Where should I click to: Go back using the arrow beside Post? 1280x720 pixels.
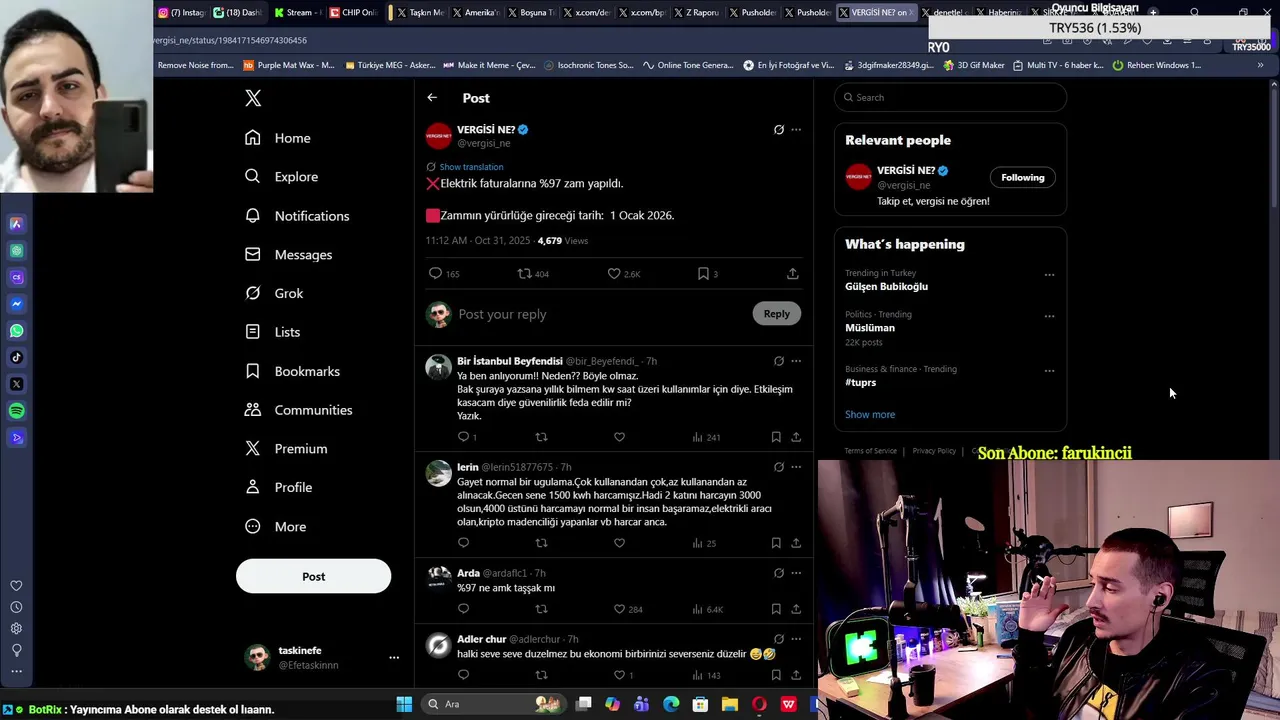tap(432, 98)
